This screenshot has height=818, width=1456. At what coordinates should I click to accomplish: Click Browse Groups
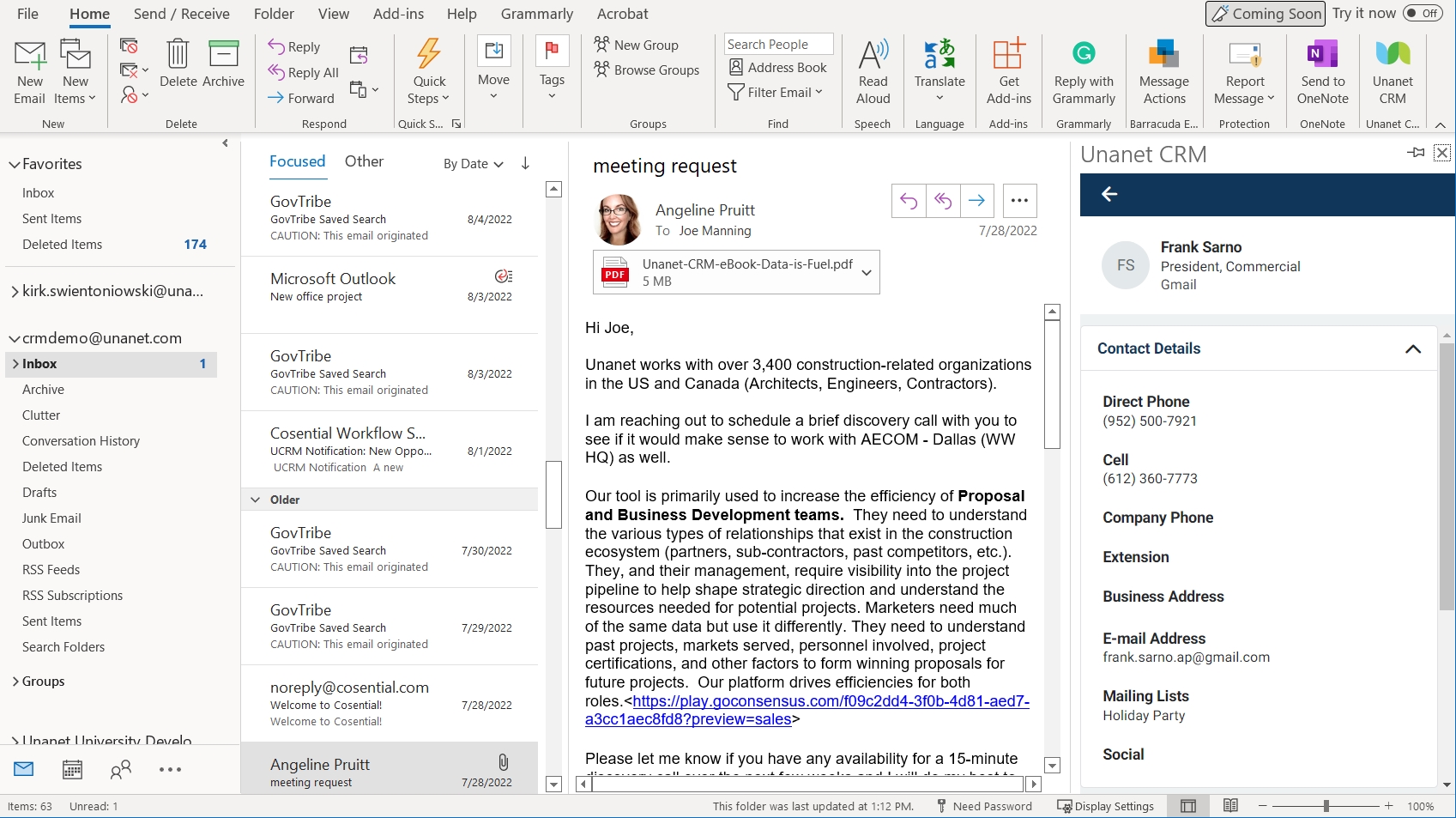(647, 70)
